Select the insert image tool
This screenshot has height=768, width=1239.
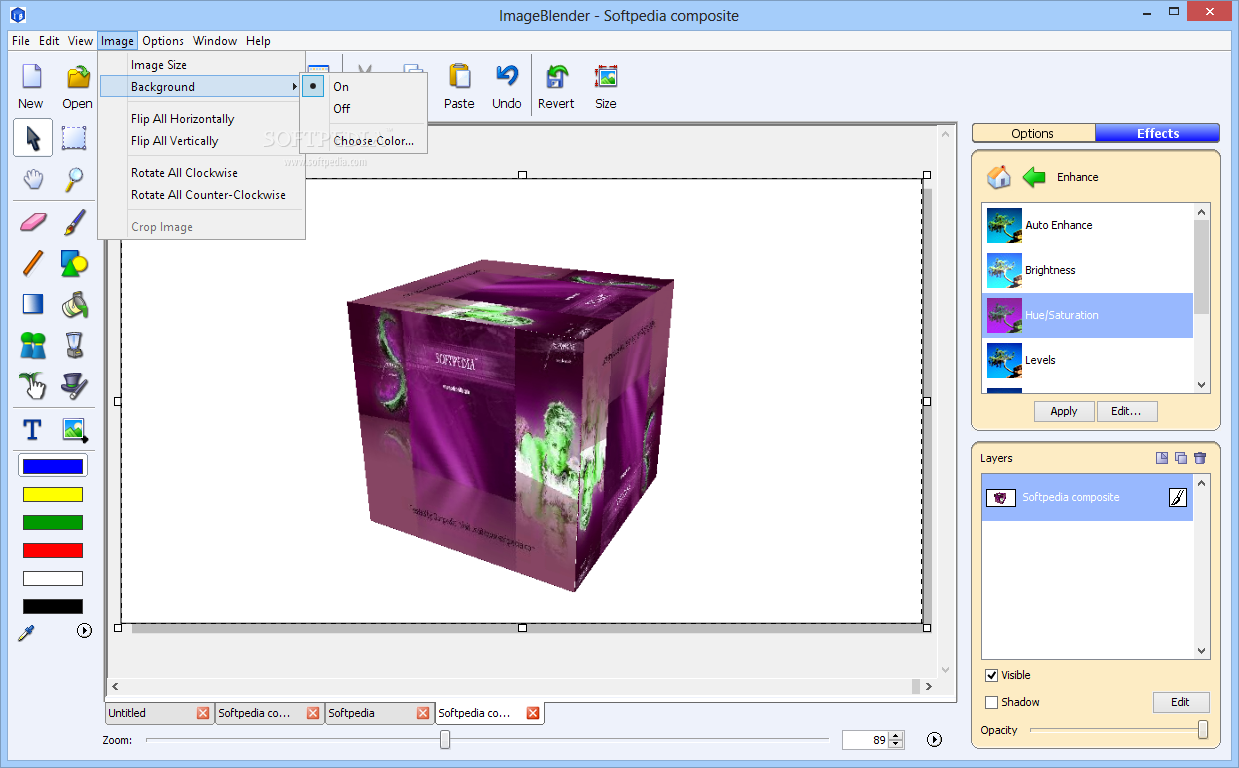click(x=74, y=430)
